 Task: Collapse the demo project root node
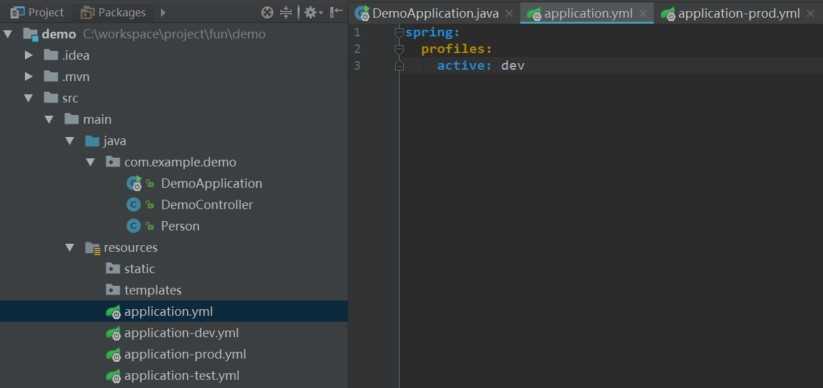7,34
